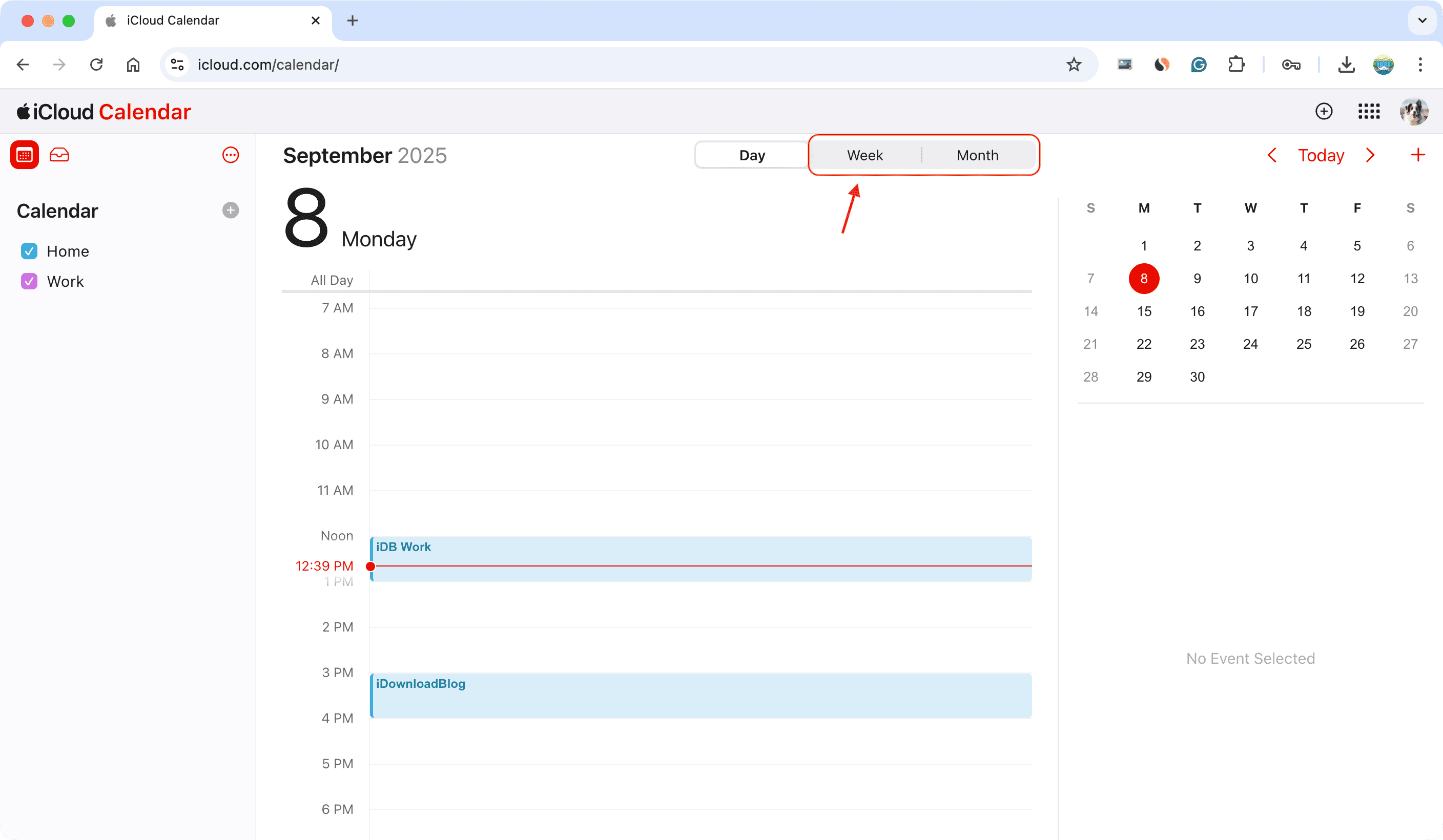Open Chrome tab search dropdown arrow
1443x840 pixels.
coord(1422,20)
